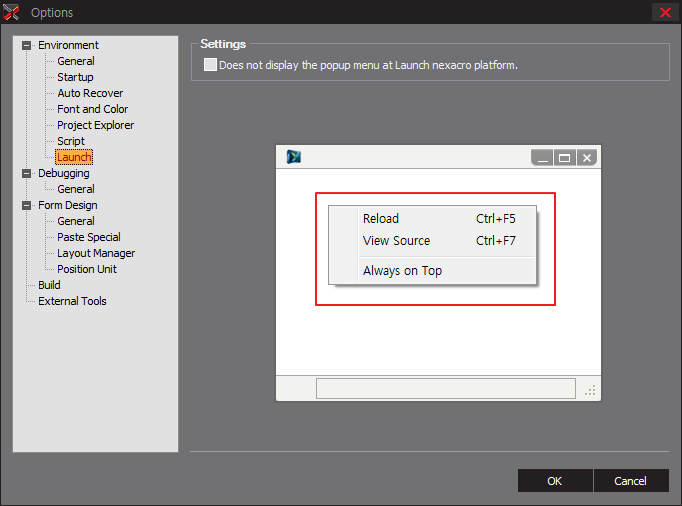The height and width of the screenshot is (506, 682).
Task: Click the preview window's resize grip
Action: 590,390
